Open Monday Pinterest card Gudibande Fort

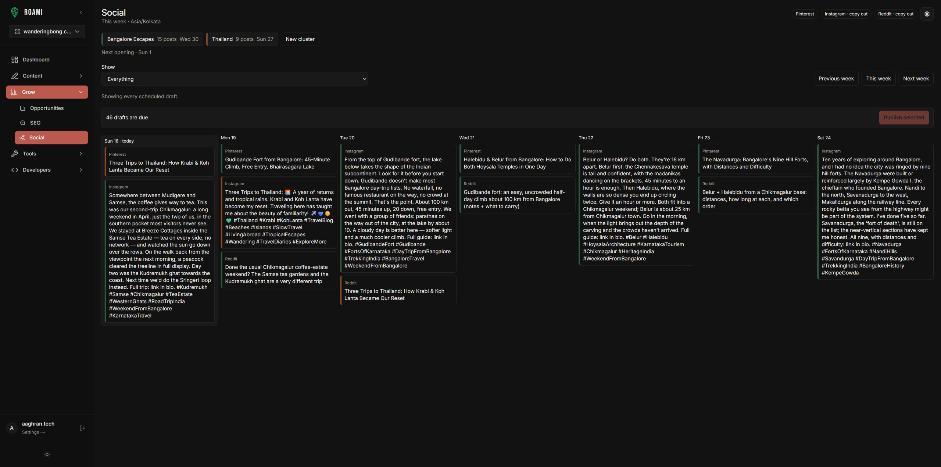279,159
